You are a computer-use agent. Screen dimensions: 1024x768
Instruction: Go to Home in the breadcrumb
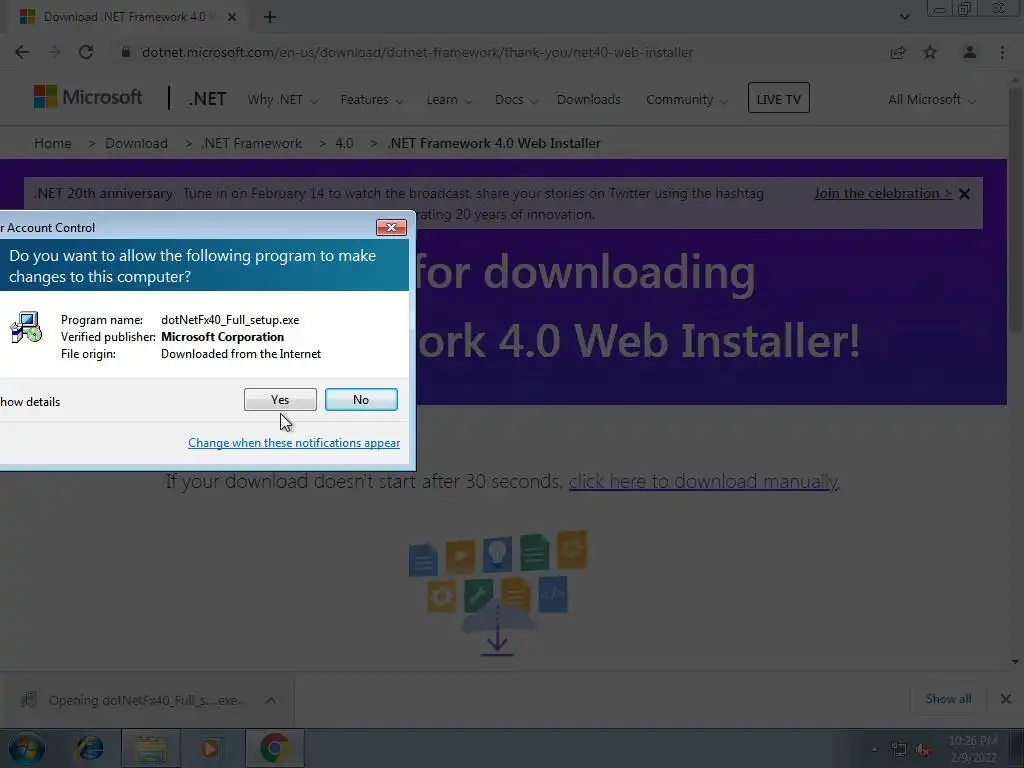(x=53, y=143)
